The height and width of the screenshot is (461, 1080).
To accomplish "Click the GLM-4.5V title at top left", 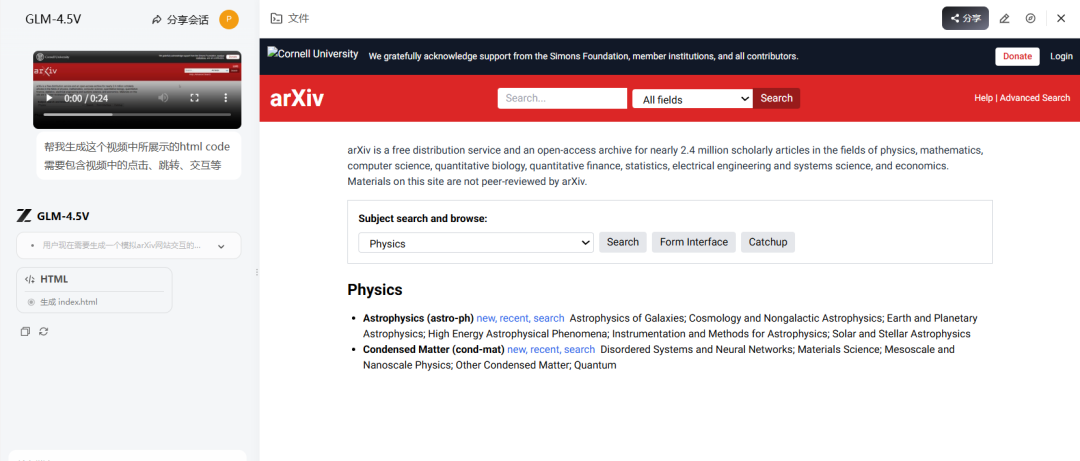I will (53, 19).
